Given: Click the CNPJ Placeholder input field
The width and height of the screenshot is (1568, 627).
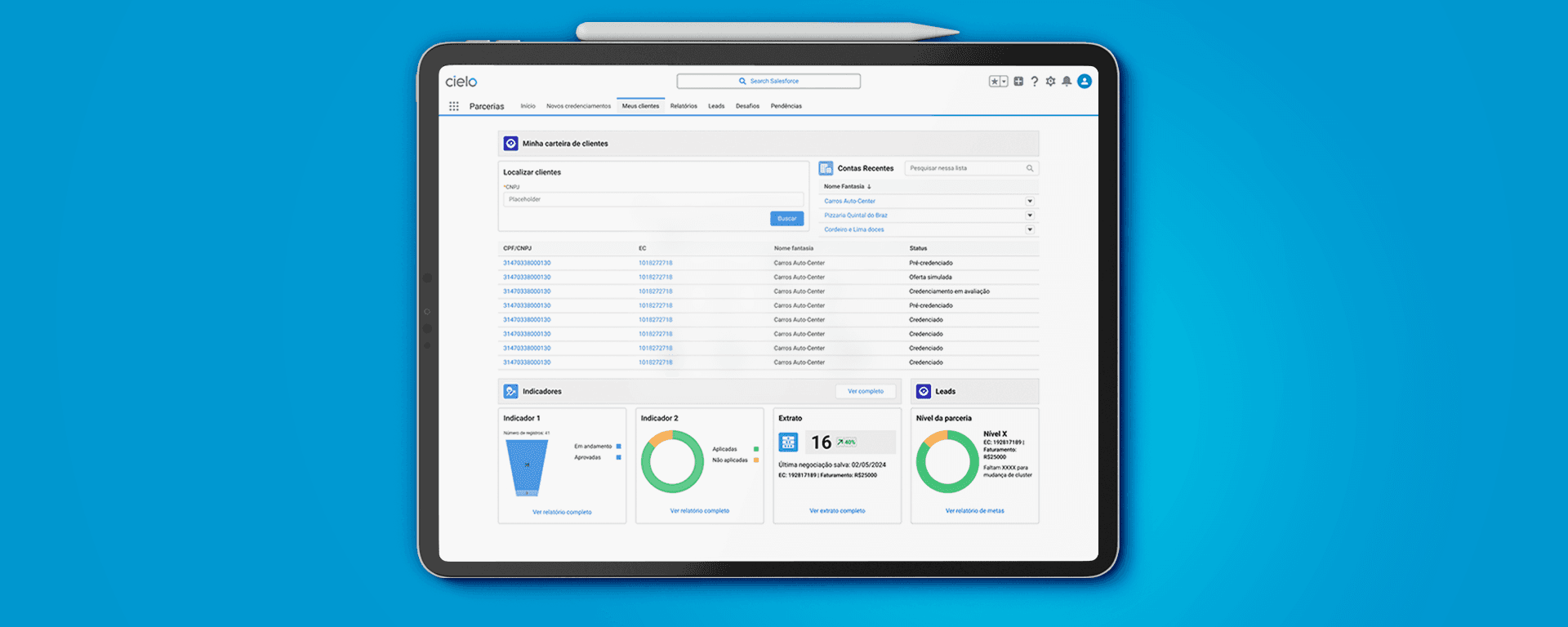Looking at the screenshot, I should click(653, 199).
